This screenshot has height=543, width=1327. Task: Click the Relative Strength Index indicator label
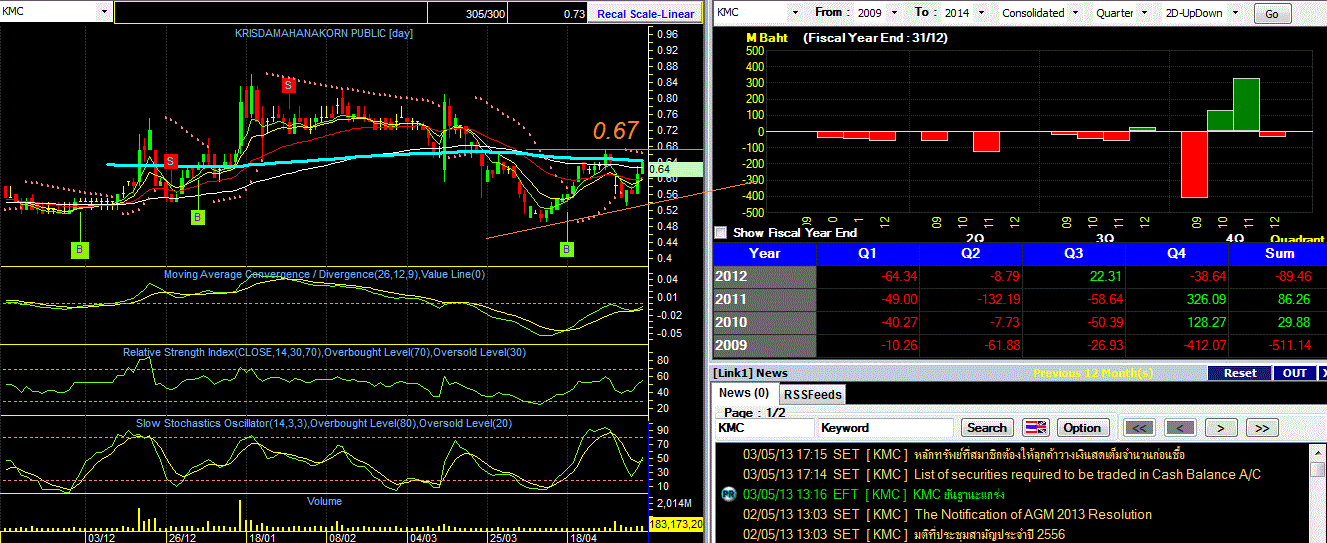coord(324,352)
